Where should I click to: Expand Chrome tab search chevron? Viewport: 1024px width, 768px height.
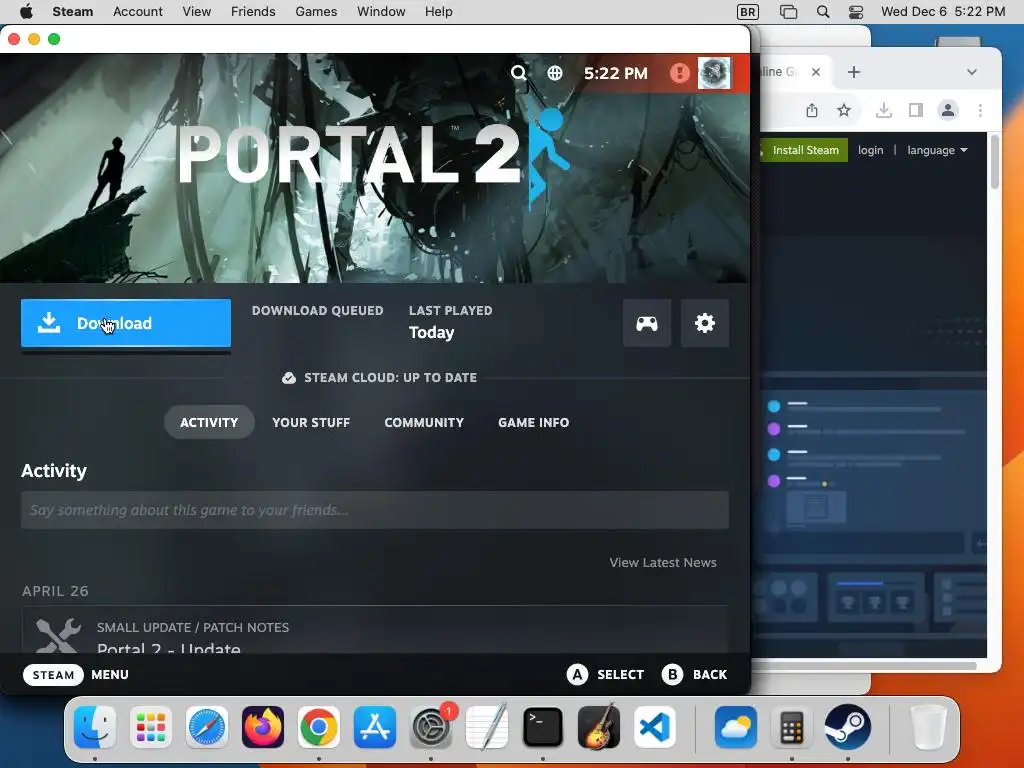[x=972, y=72]
